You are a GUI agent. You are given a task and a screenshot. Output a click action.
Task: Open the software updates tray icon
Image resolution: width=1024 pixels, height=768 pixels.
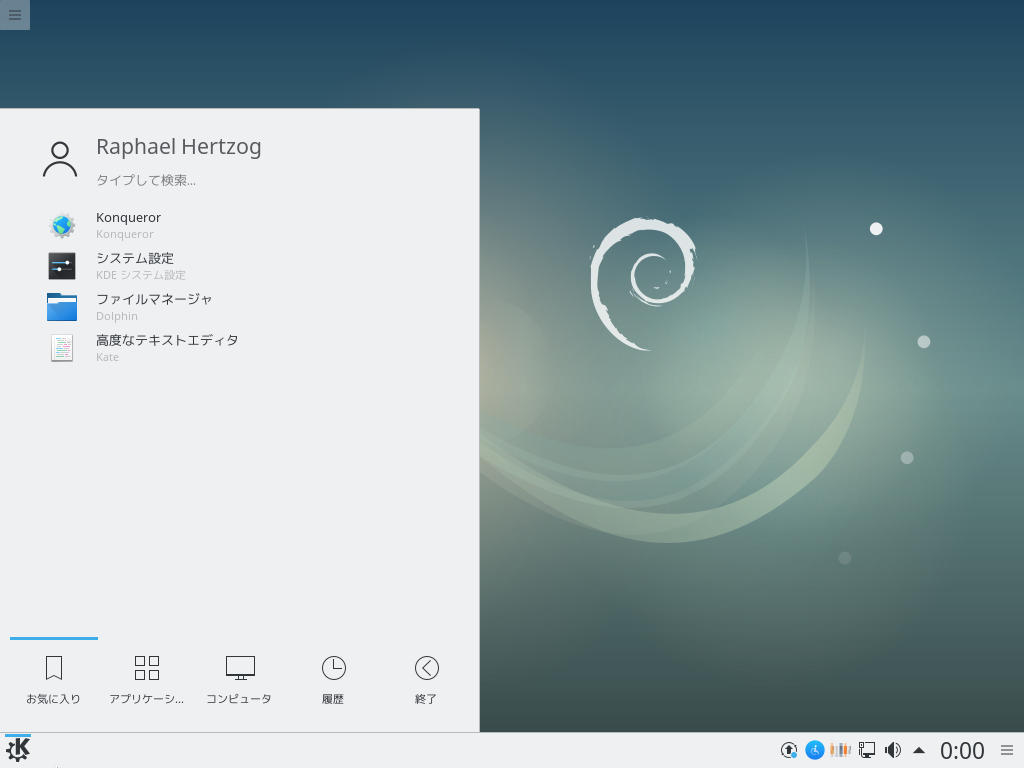pos(789,750)
